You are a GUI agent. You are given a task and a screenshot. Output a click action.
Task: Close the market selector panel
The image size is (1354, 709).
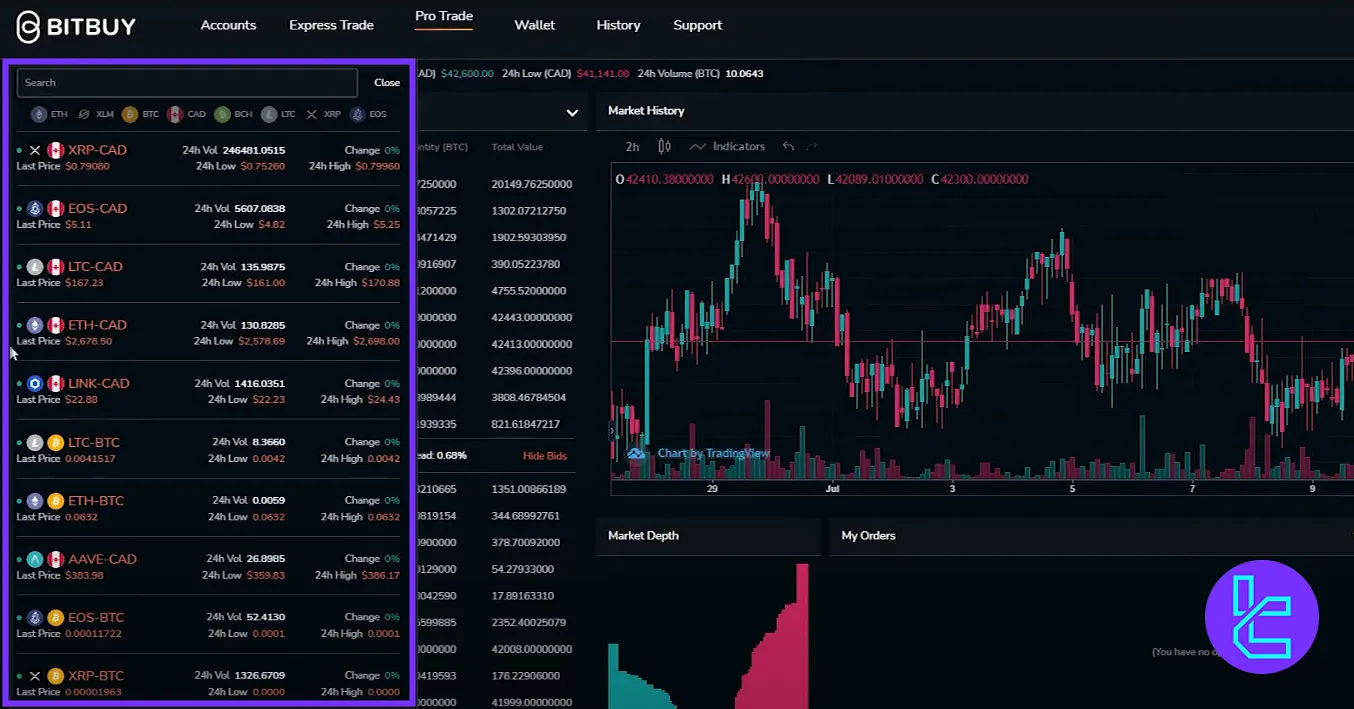[387, 83]
